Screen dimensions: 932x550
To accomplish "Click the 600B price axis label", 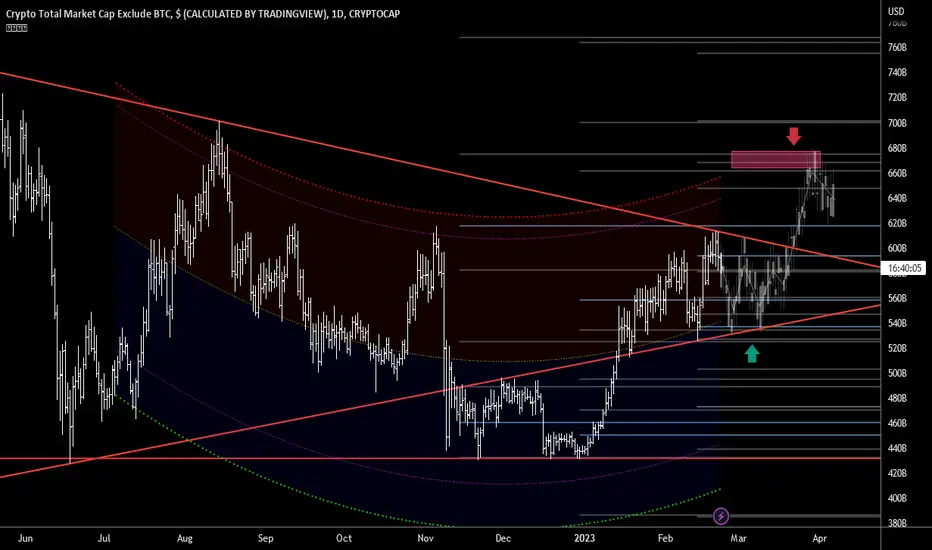I will pos(897,248).
